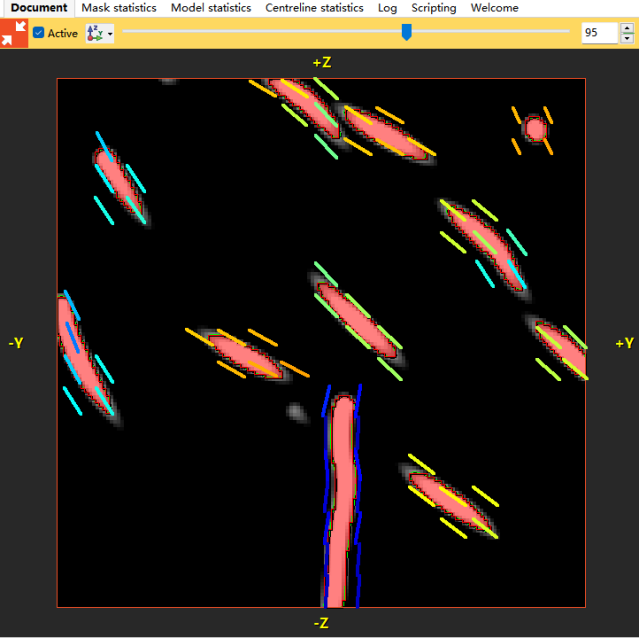
Task: Uncheck the Active checkbox
Action: [x=38, y=33]
